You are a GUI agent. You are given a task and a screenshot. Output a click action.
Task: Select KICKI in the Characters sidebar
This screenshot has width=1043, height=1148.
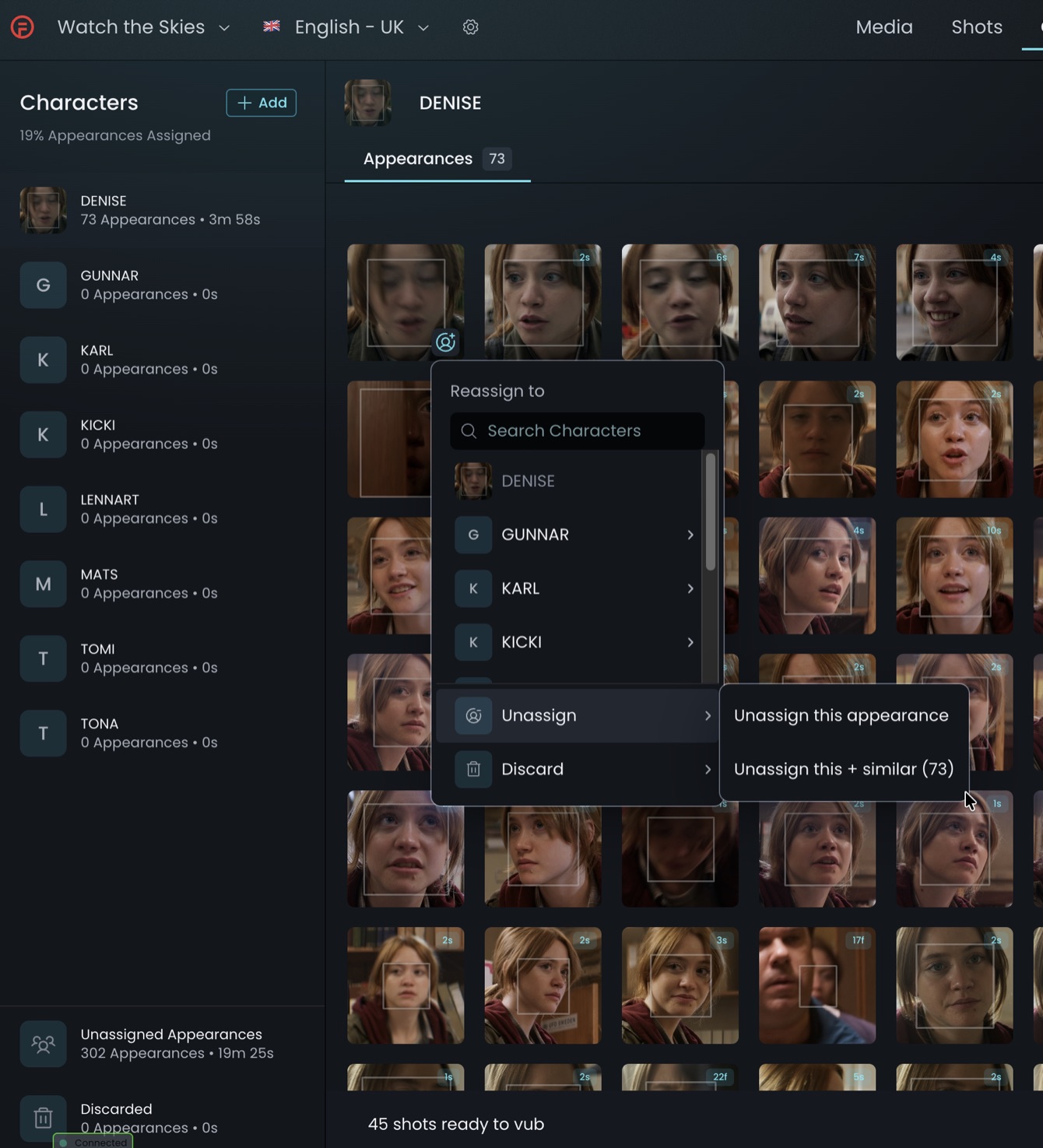click(x=163, y=434)
